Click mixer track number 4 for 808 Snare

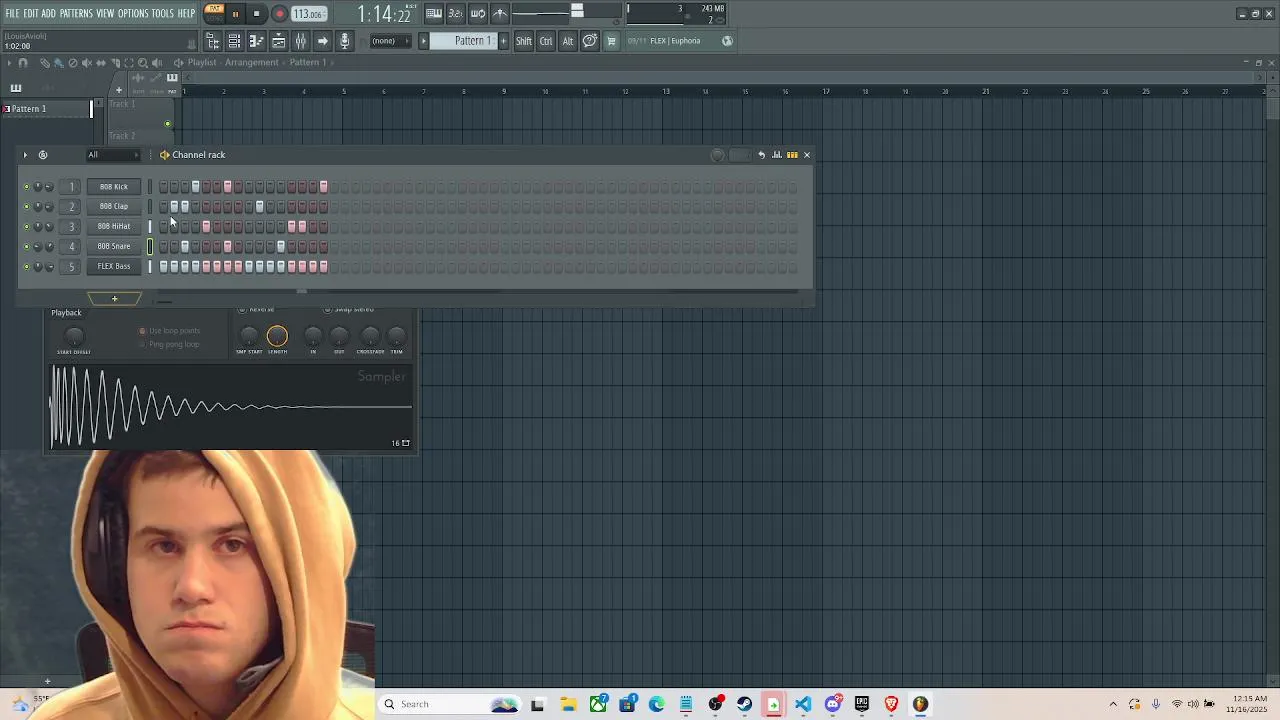[x=71, y=247]
